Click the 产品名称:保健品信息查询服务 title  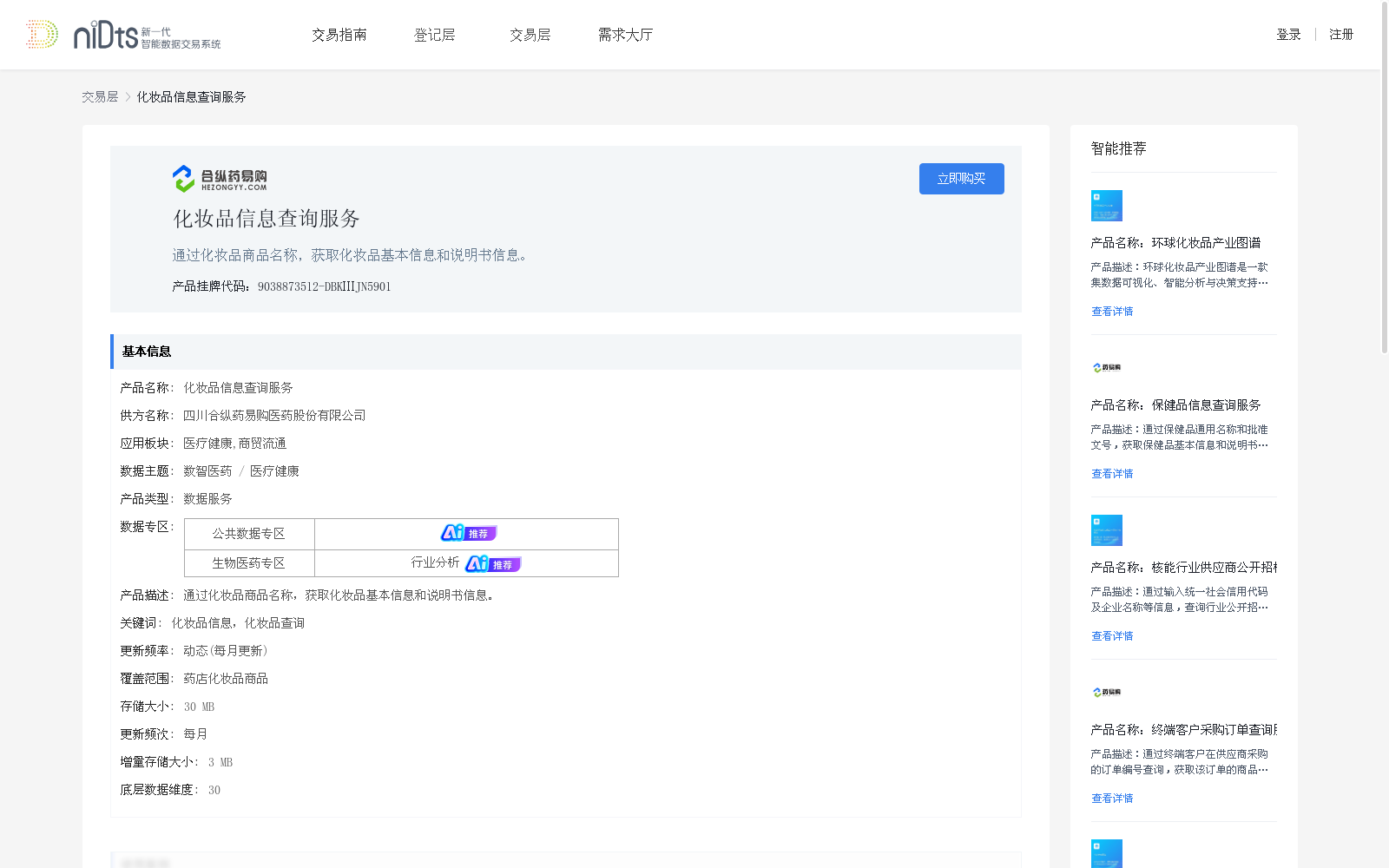[x=1175, y=405]
